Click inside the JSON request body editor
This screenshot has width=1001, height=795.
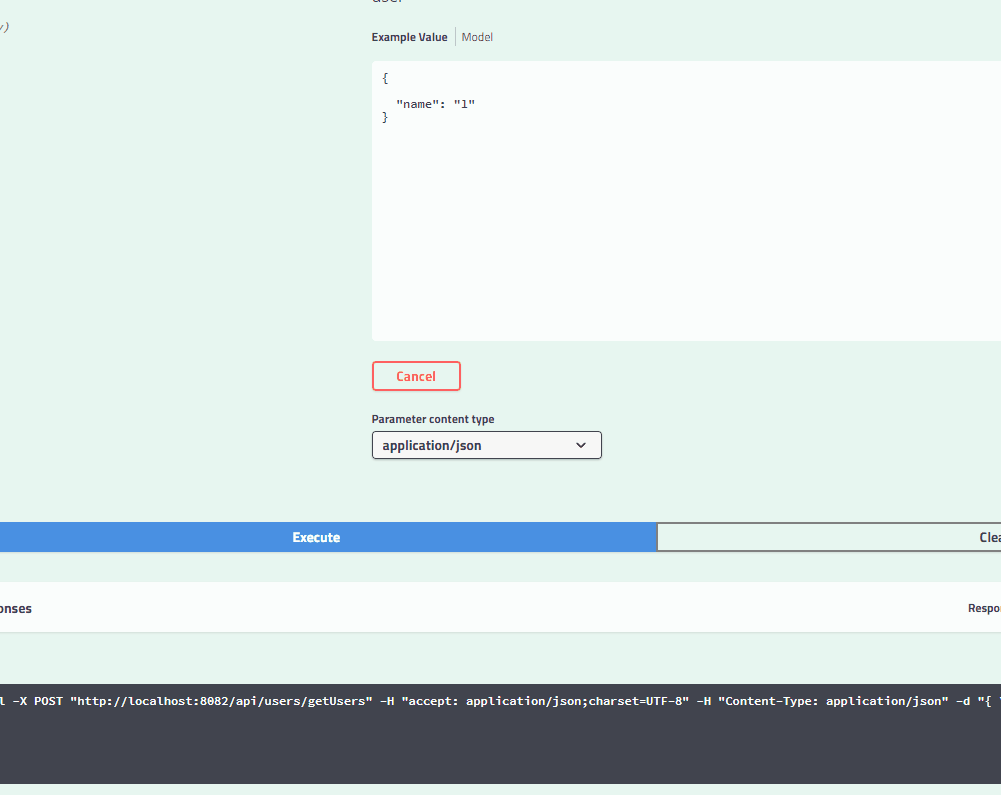pos(686,201)
